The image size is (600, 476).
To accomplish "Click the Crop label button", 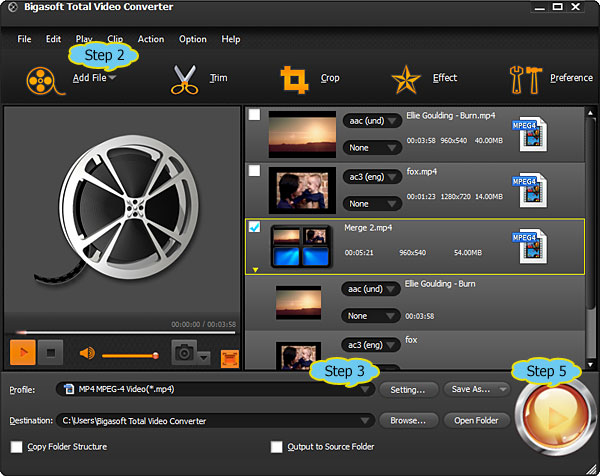I will (x=330, y=78).
